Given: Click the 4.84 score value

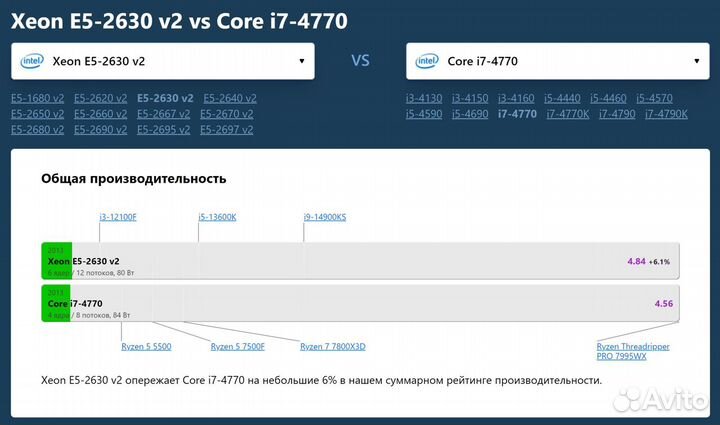Looking at the screenshot, I should (x=636, y=261).
